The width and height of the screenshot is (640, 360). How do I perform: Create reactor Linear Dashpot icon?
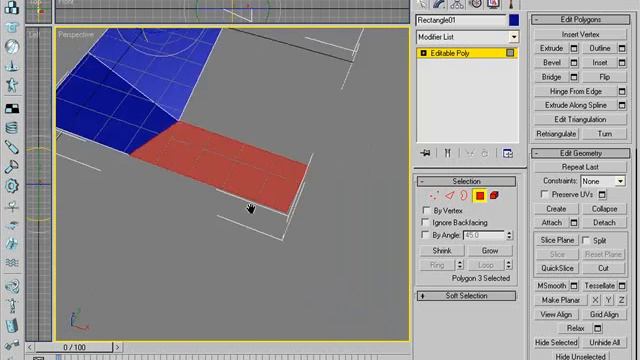[12, 147]
